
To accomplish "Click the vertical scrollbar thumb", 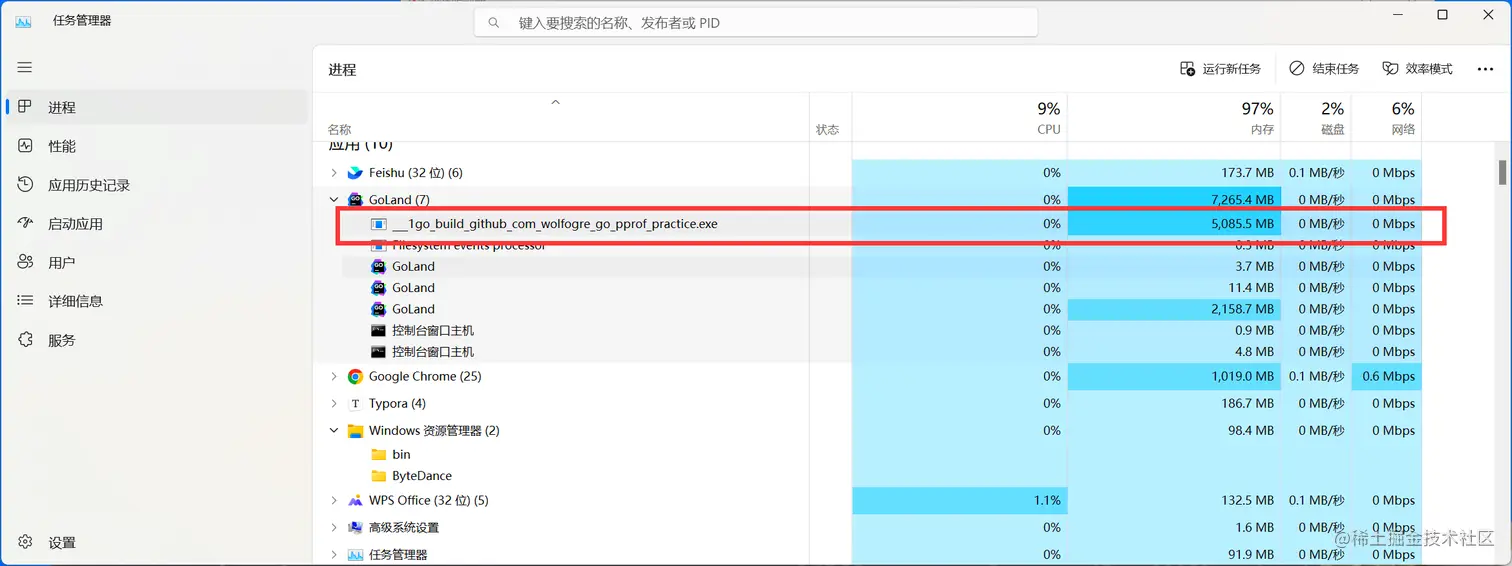I will click(x=1502, y=172).
